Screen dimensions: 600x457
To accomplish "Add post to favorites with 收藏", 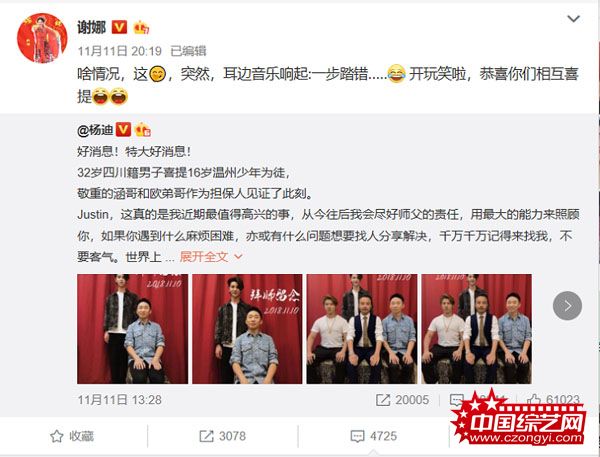I will 72,436.
